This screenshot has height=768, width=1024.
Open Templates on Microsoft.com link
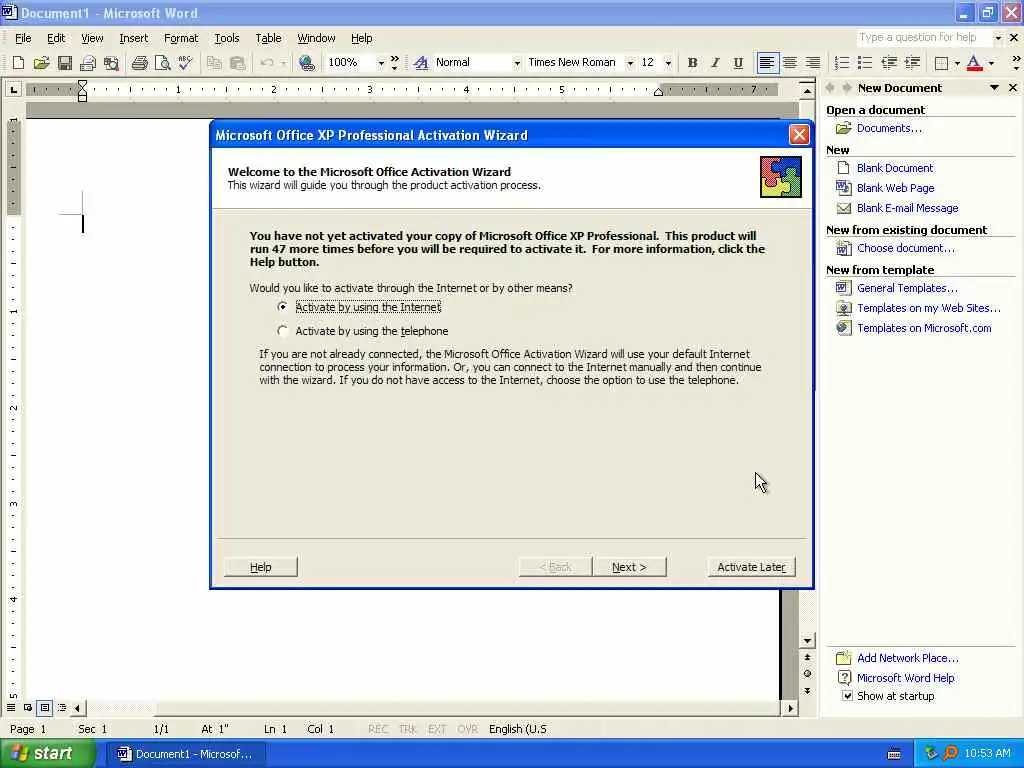tap(924, 328)
